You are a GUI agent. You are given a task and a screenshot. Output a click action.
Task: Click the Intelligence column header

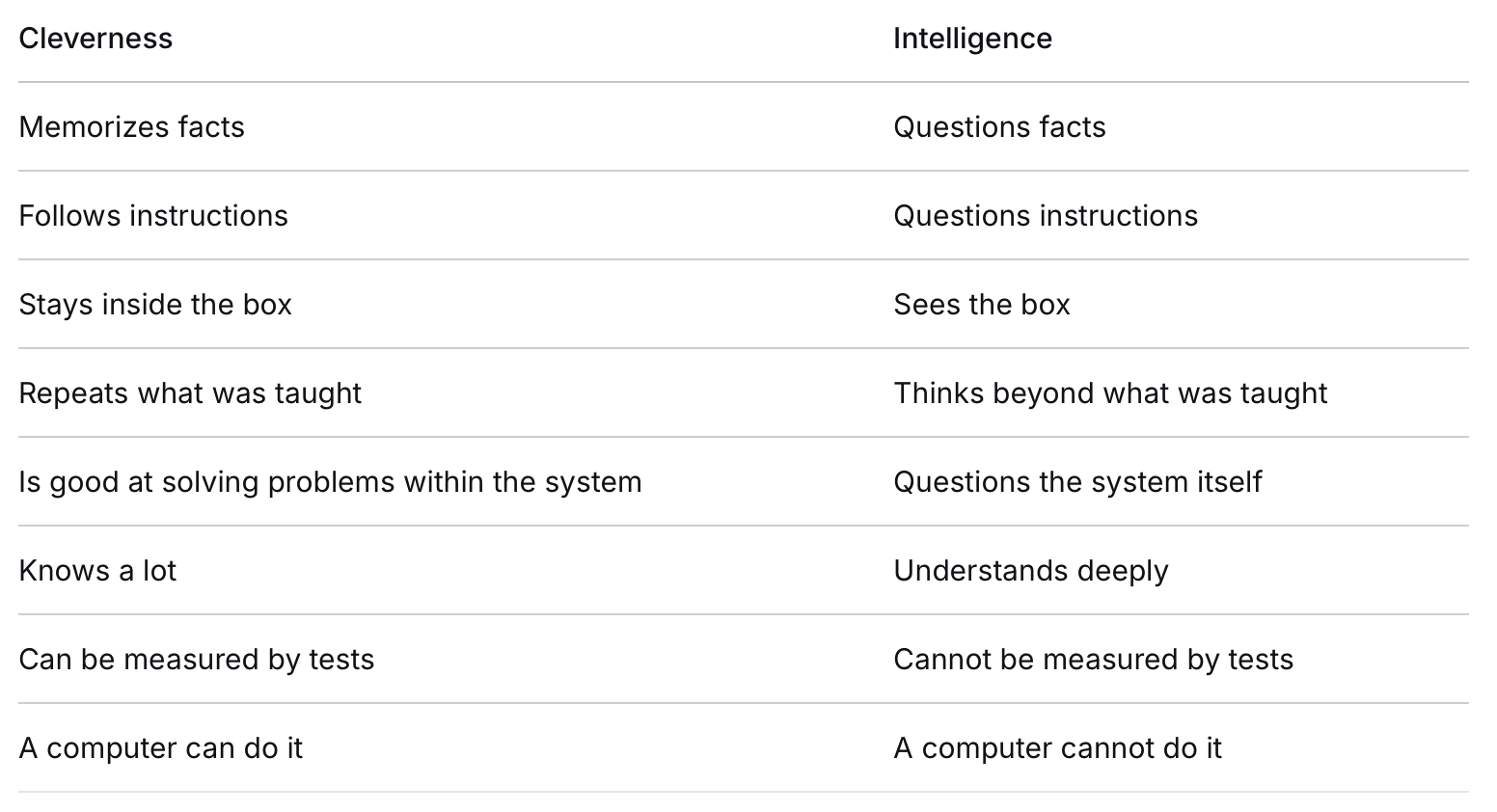[x=972, y=39]
